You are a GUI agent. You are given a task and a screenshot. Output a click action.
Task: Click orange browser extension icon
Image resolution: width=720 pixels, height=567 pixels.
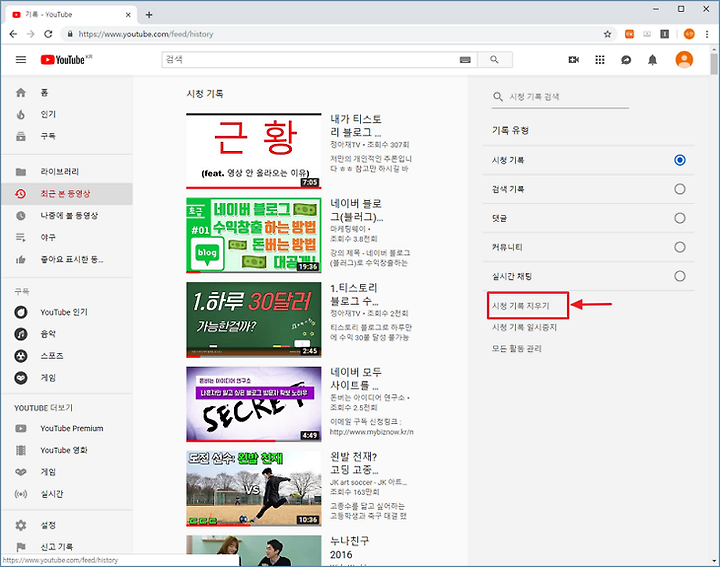coord(630,34)
